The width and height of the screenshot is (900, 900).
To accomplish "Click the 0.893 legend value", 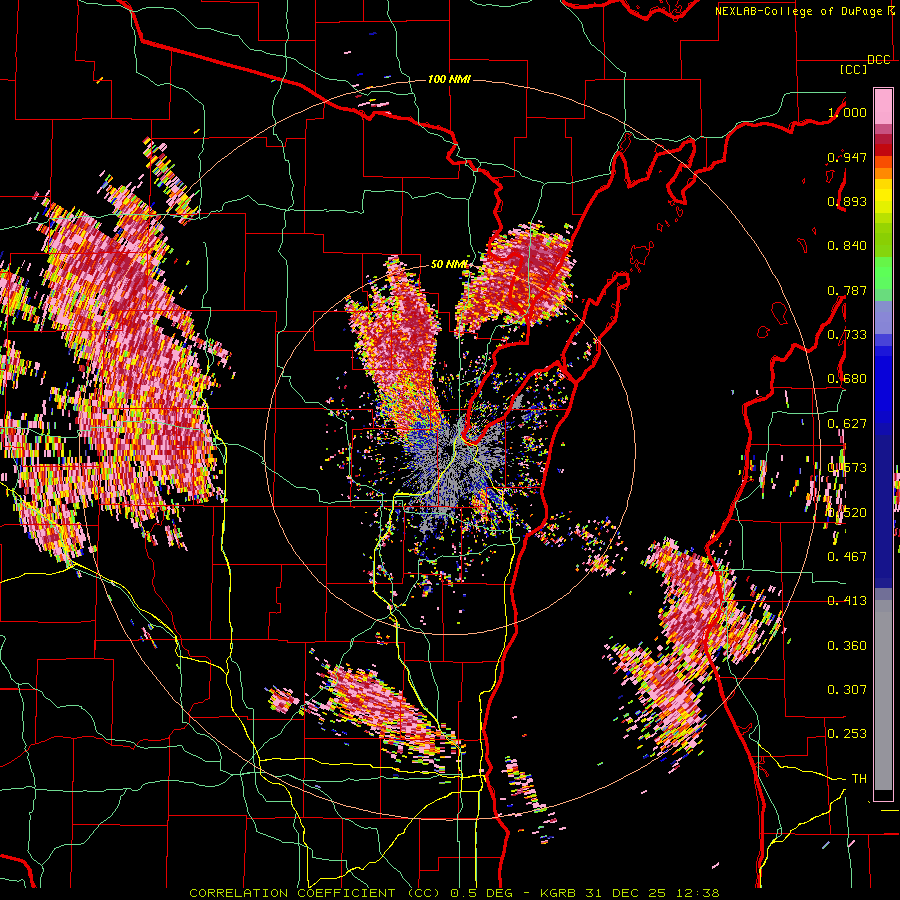I will coord(847,201).
